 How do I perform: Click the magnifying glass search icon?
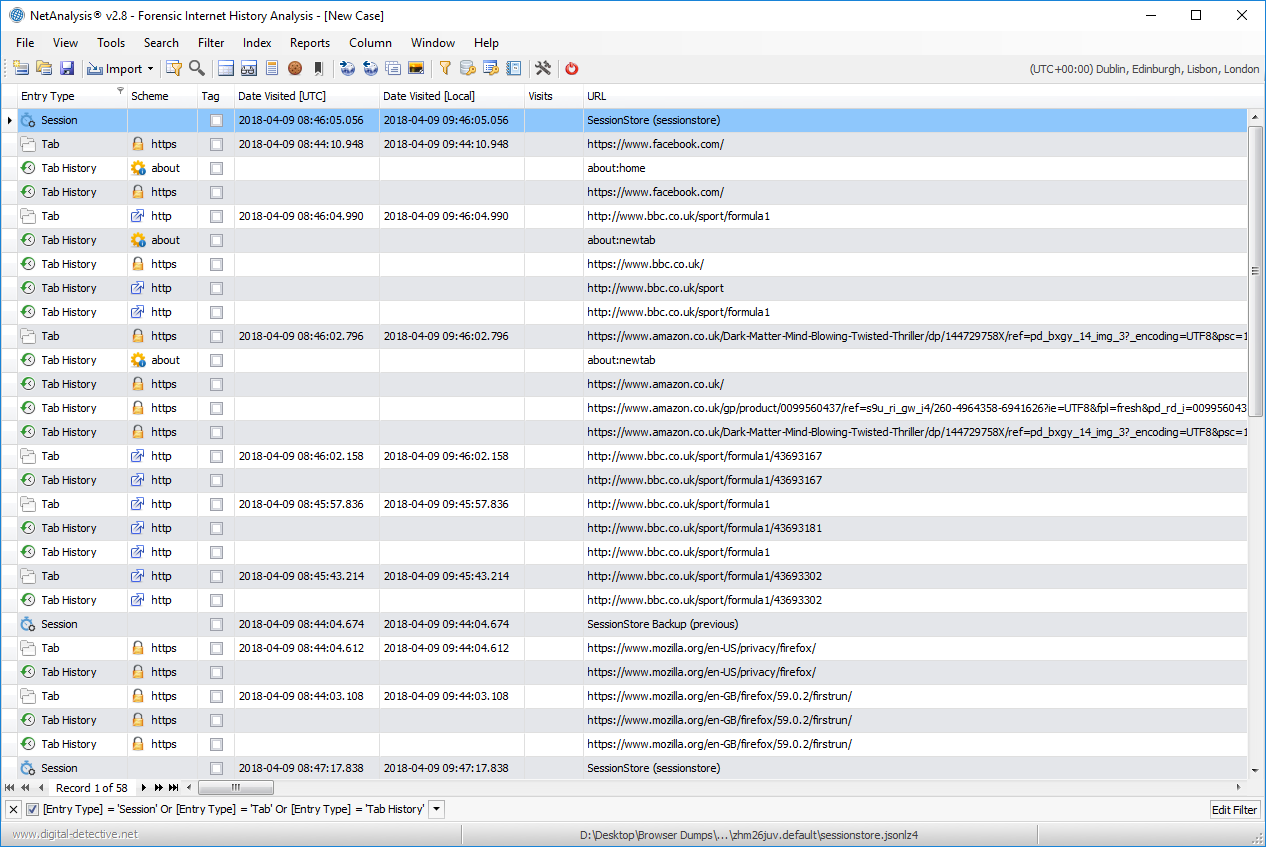coord(197,69)
